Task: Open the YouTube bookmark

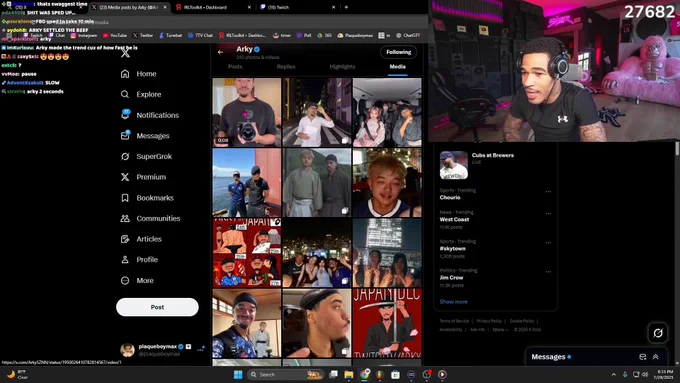Action: (114, 36)
